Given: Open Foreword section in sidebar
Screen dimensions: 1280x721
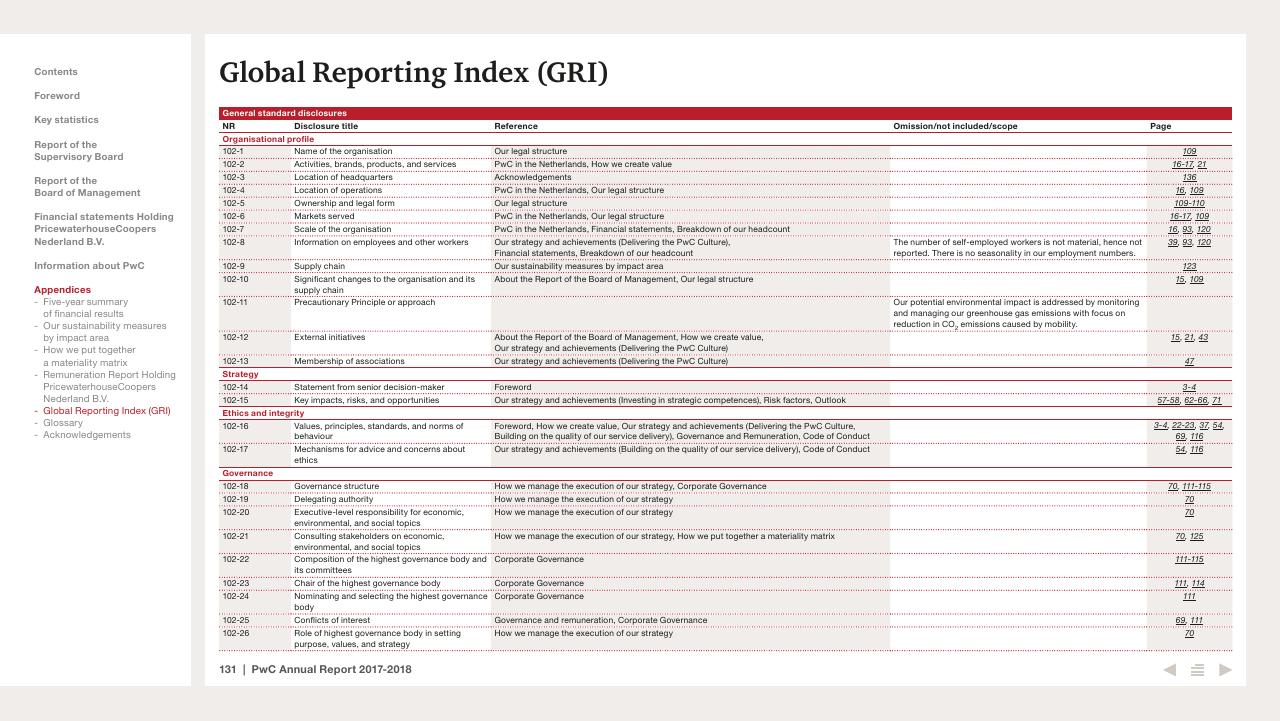Looking at the screenshot, I should (57, 96).
